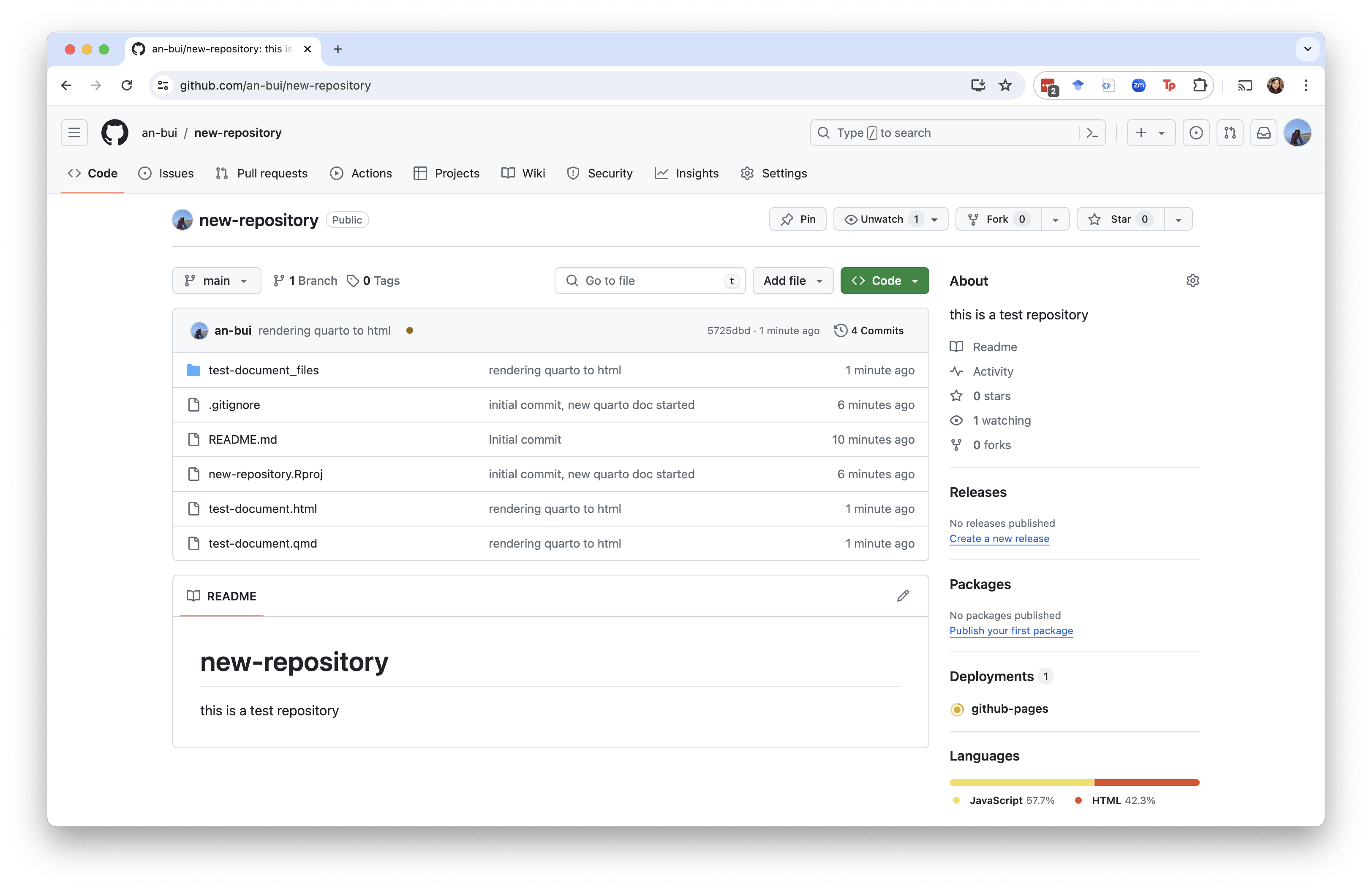
Task: Open About settings gear icon
Action: coord(1192,281)
